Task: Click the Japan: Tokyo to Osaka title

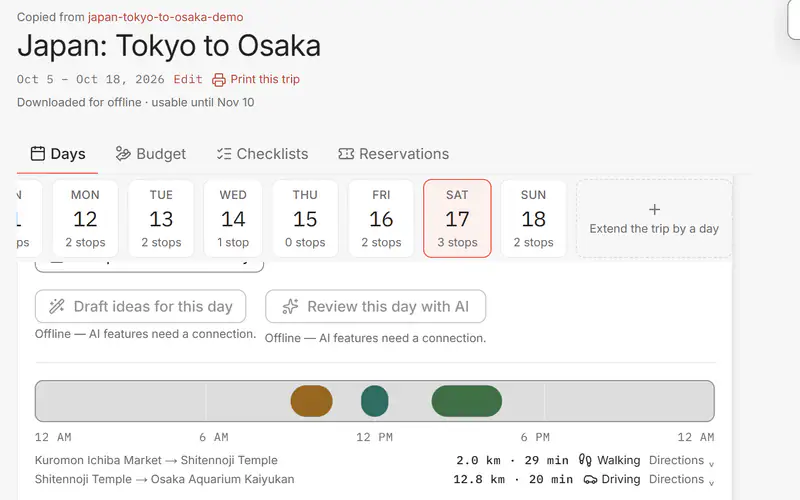Action: tap(169, 46)
